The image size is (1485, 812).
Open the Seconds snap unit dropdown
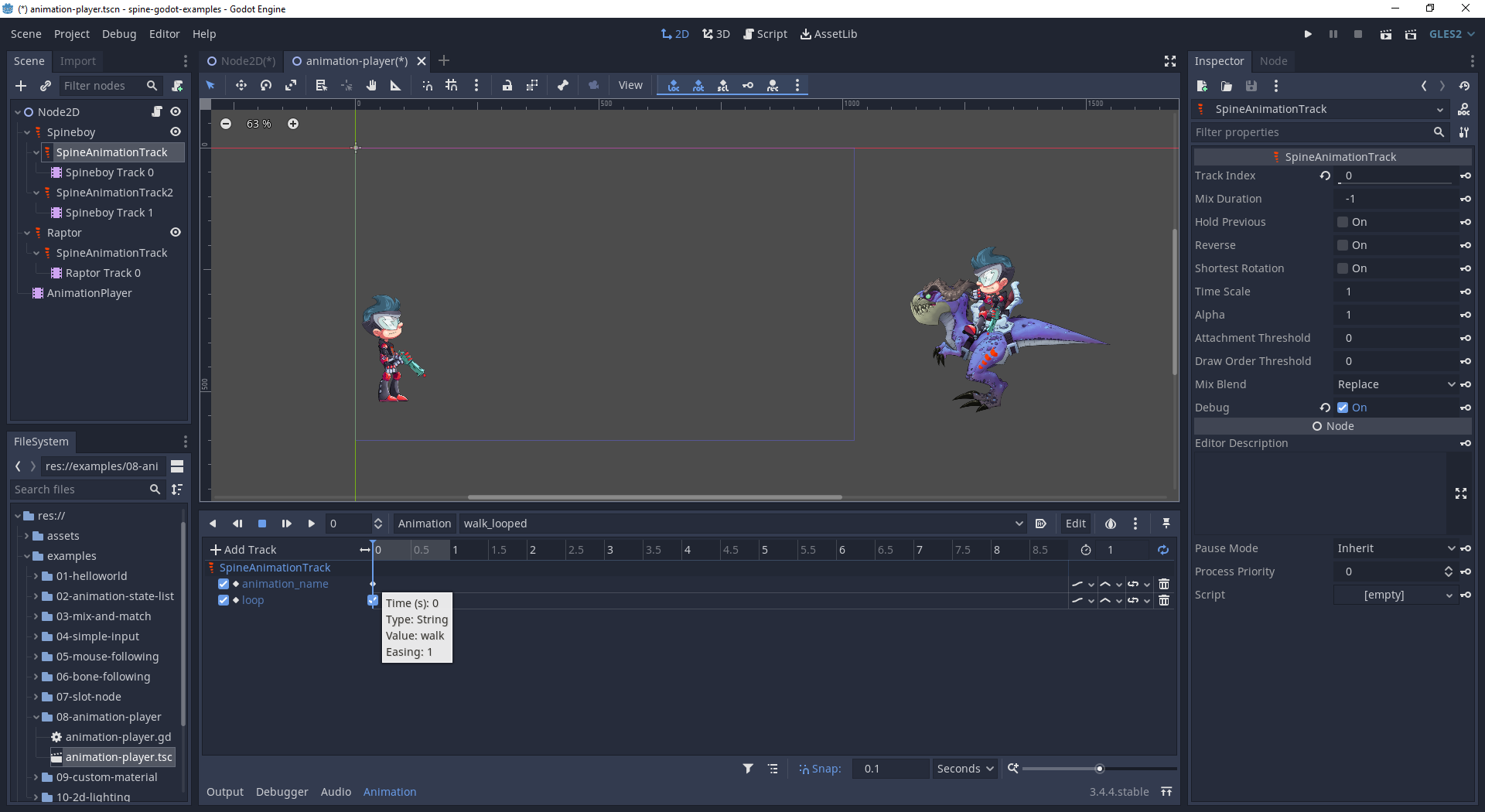[964, 769]
